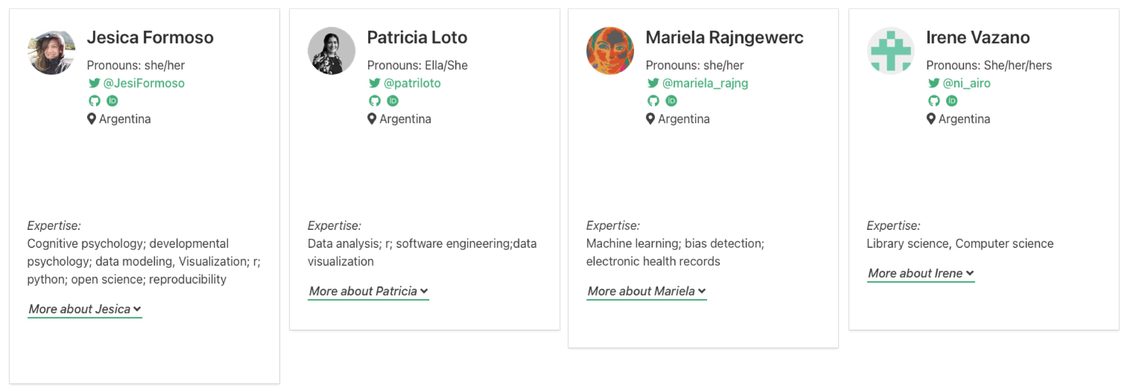
Task: Open Mariela Rajngewerc's GitHub icon
Action: click(652, 101)
